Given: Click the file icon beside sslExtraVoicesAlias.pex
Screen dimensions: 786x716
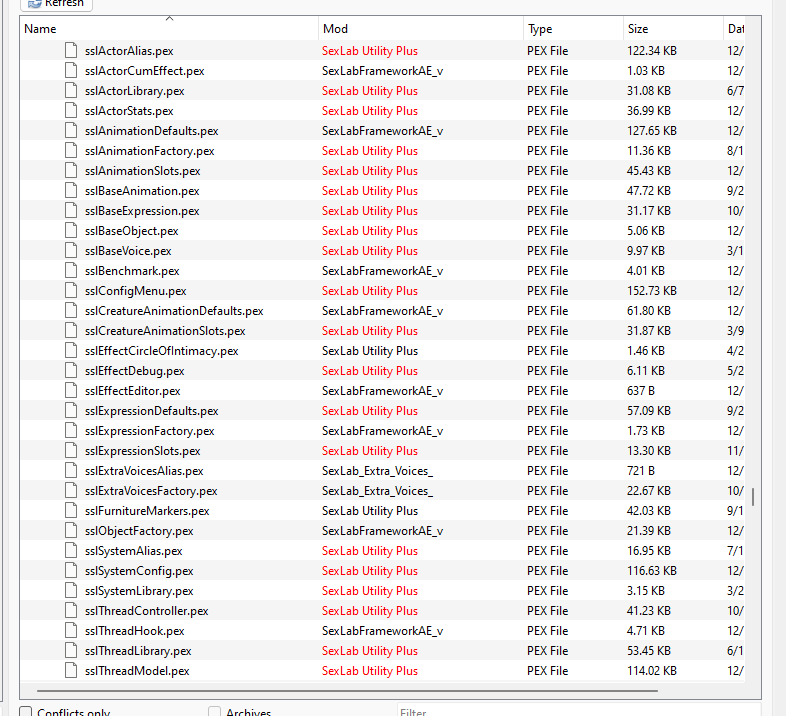Looking at the screenshot, I should [71, 471].
